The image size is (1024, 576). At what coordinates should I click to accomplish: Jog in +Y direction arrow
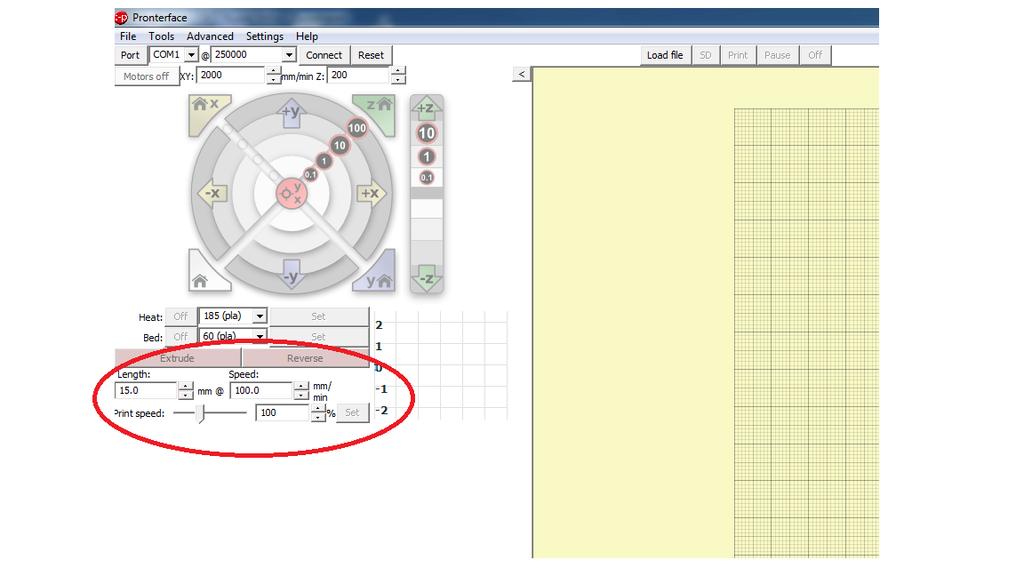pyautogui.click(x=291, y=112)
